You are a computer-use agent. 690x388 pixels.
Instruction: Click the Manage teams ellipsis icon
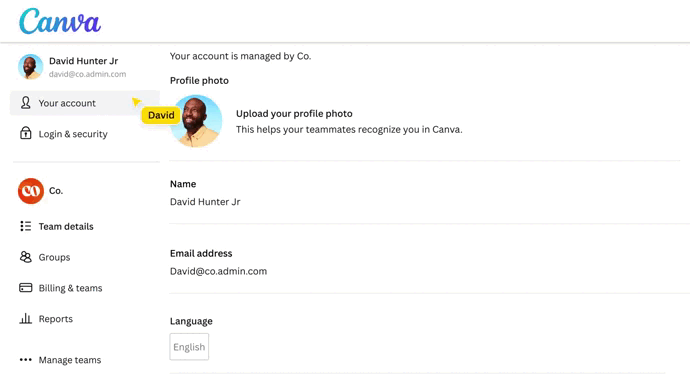pos(26,360)
